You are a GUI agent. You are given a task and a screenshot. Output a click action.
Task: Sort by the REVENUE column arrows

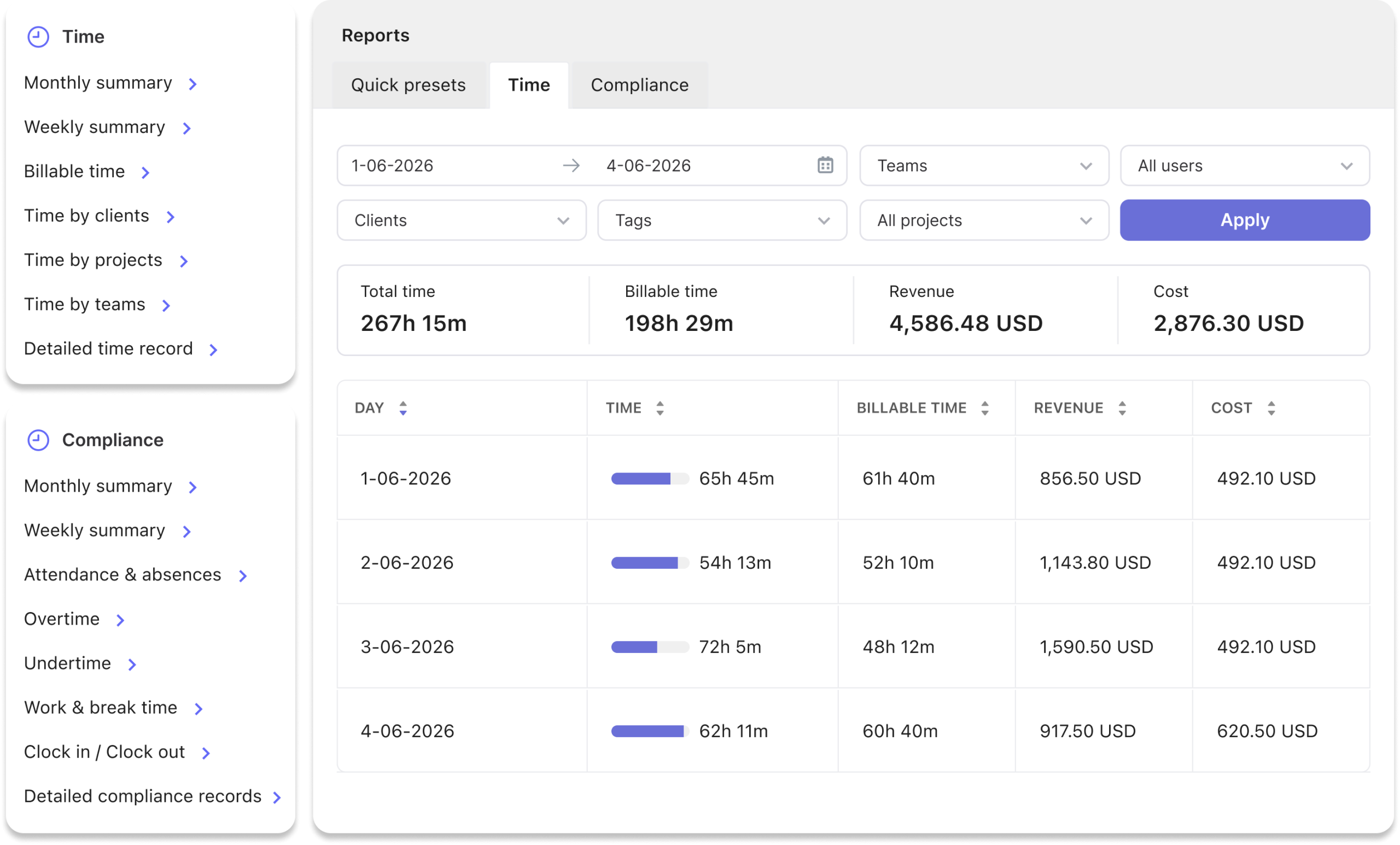pyautogui.click(x=1122, y=408)
